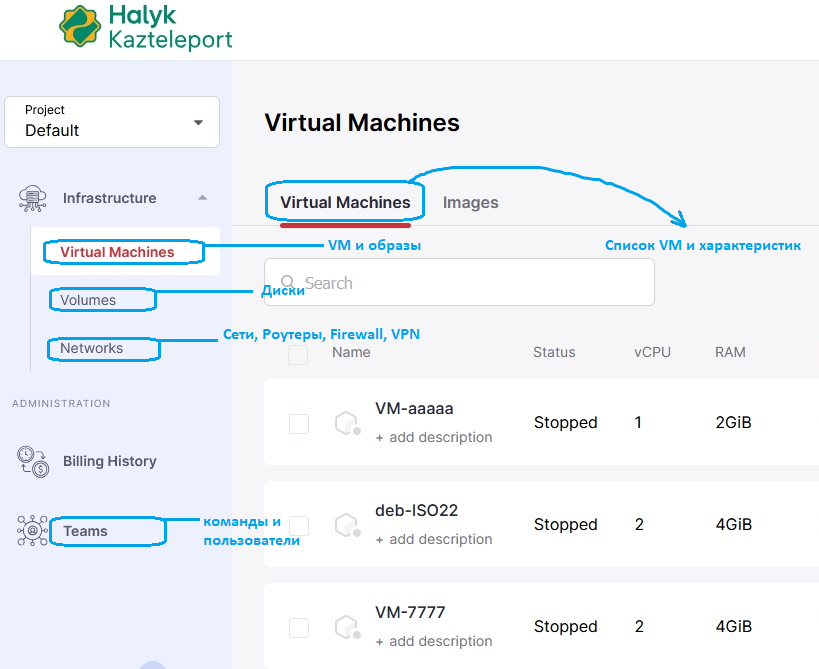819x669 pixels.
Task: Check the VM-aaaaa row checkbox
Action: (299, 423)
